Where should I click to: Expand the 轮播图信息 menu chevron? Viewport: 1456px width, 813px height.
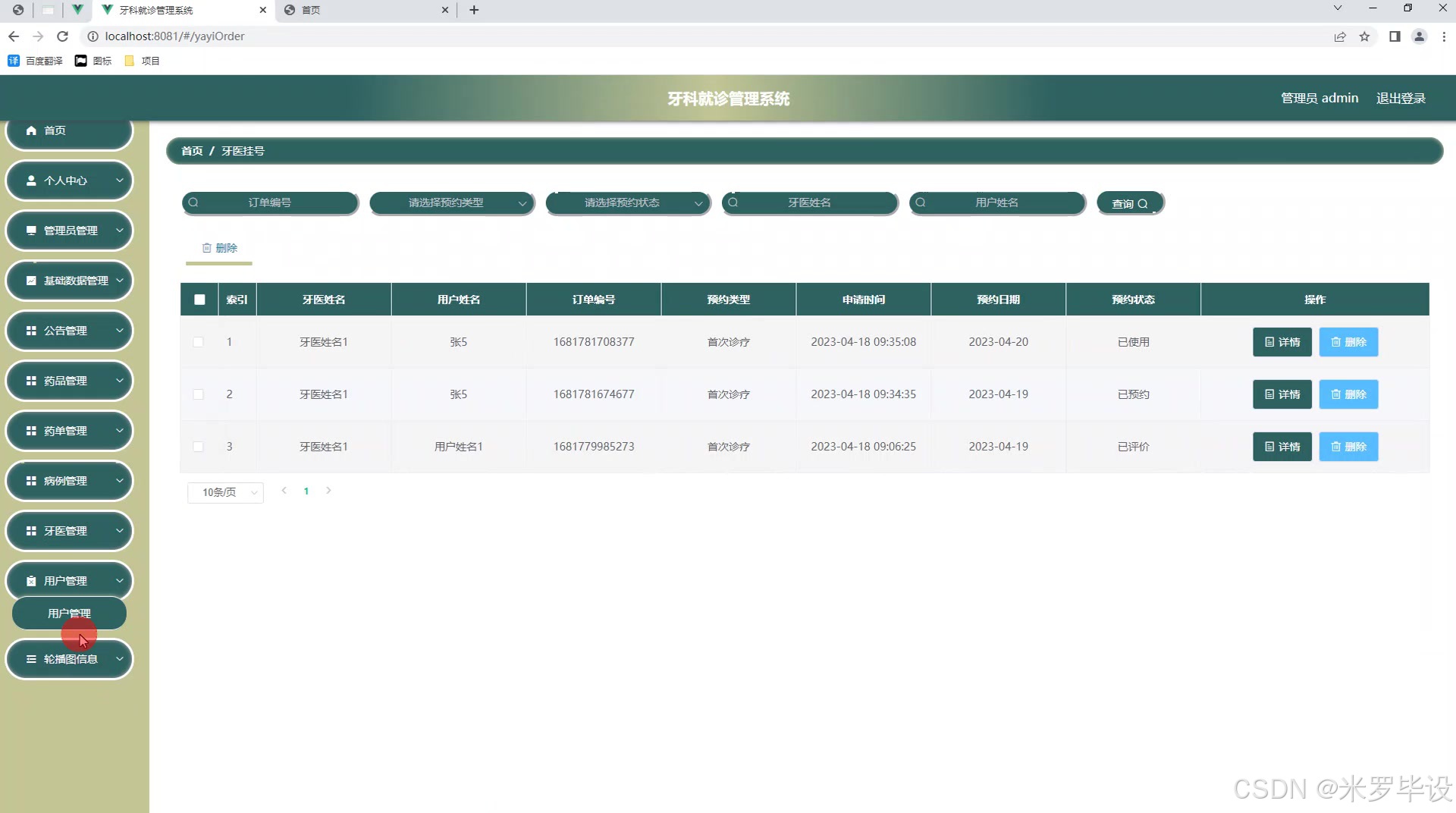[119, 659]
